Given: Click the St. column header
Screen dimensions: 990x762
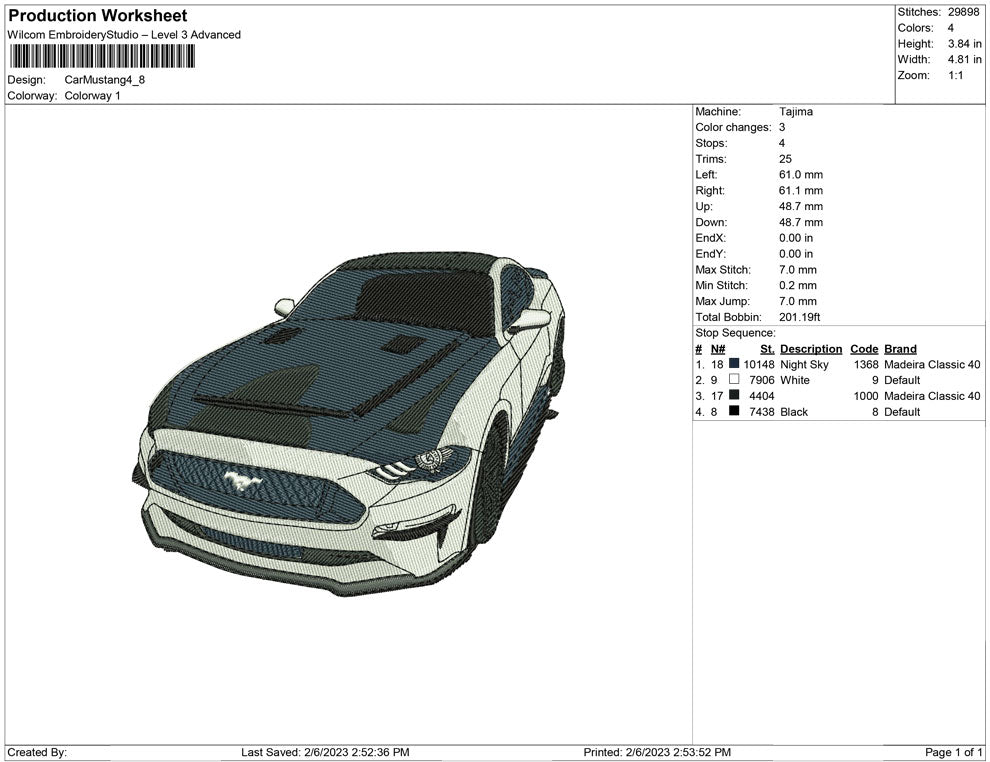Looking at the screenshot, I should [x=767, y=349].
